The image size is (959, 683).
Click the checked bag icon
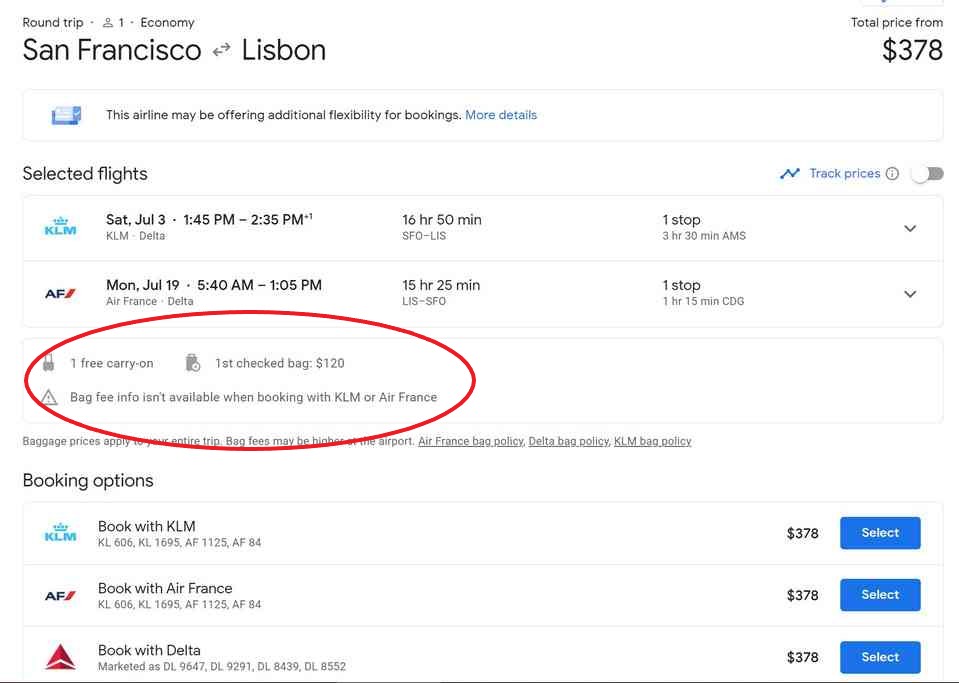[193, 363]
